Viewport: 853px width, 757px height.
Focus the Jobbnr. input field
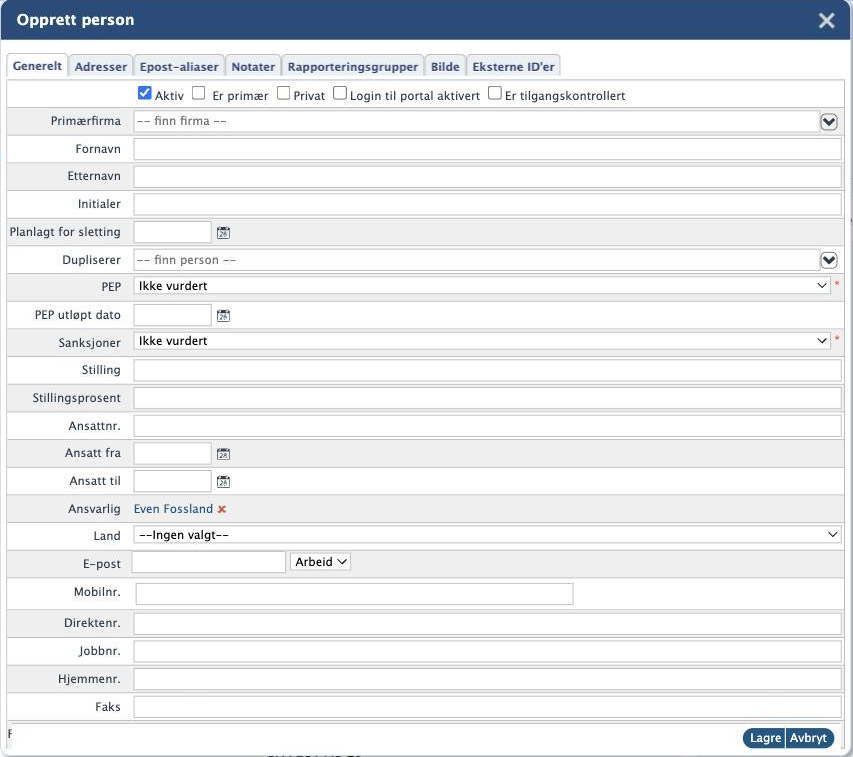point(487,651)
